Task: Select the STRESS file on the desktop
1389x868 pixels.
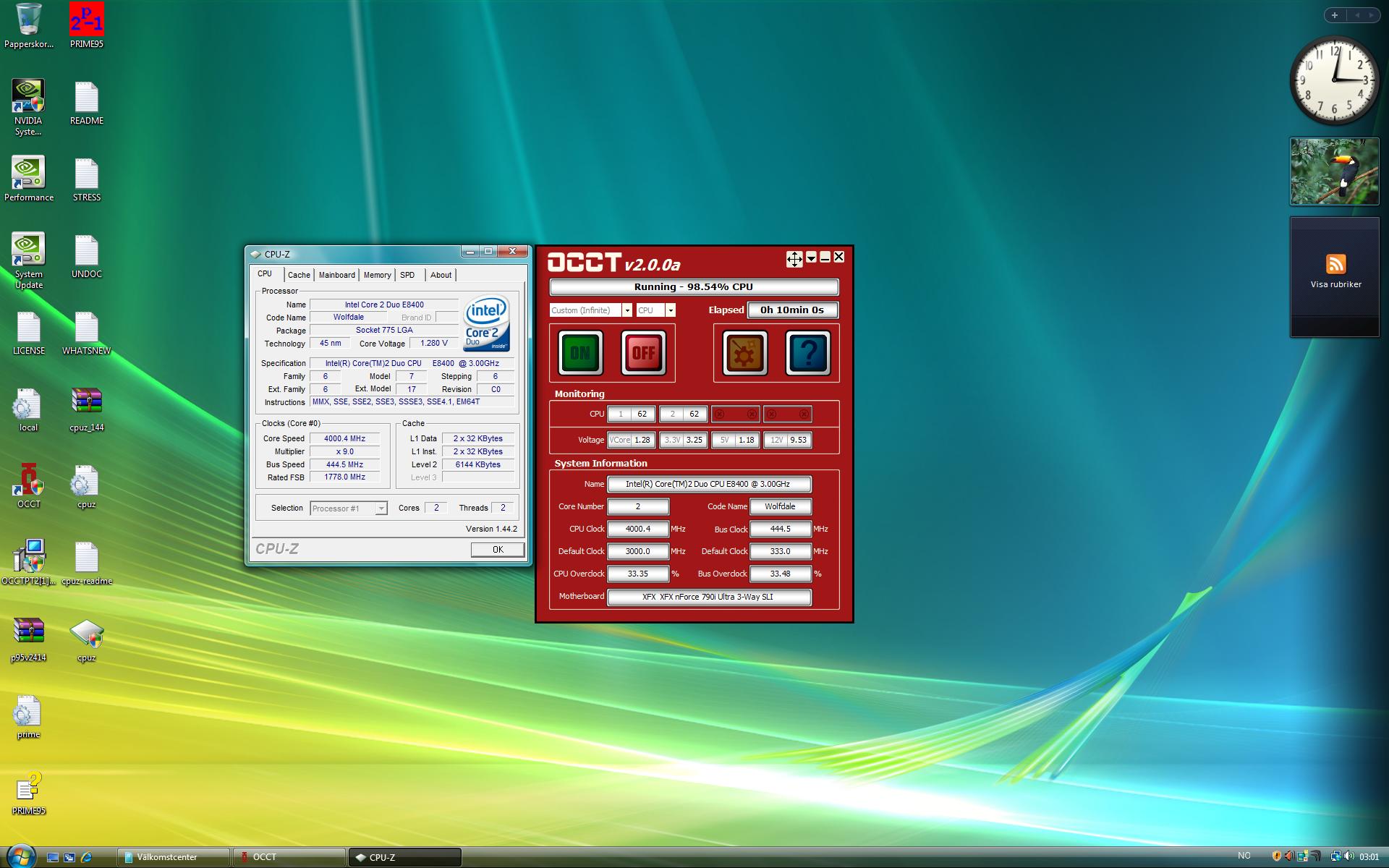Action: coord(86,179)
